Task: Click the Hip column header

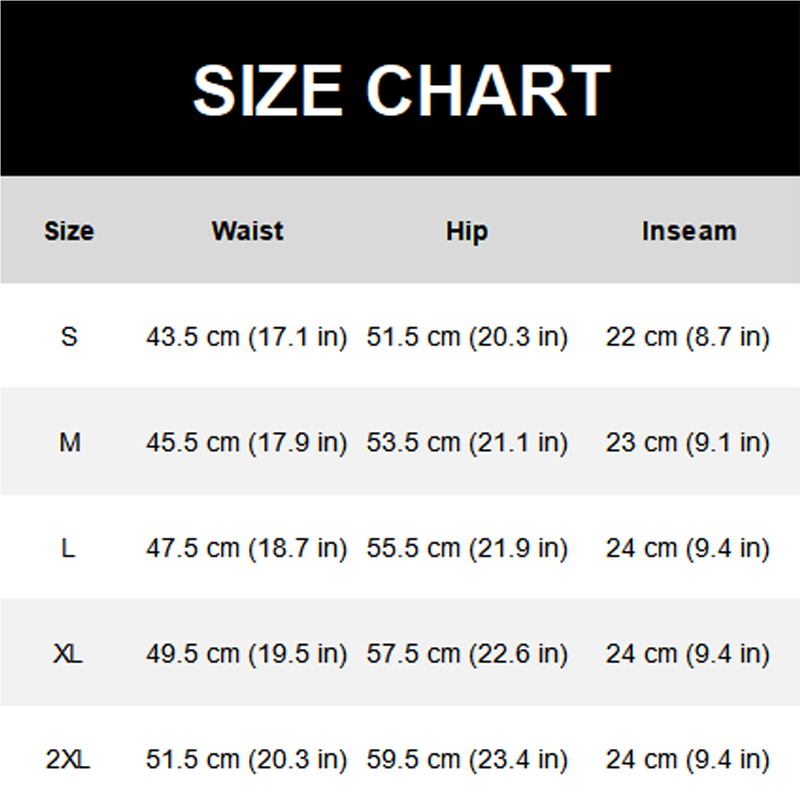Action: point(466,231)
